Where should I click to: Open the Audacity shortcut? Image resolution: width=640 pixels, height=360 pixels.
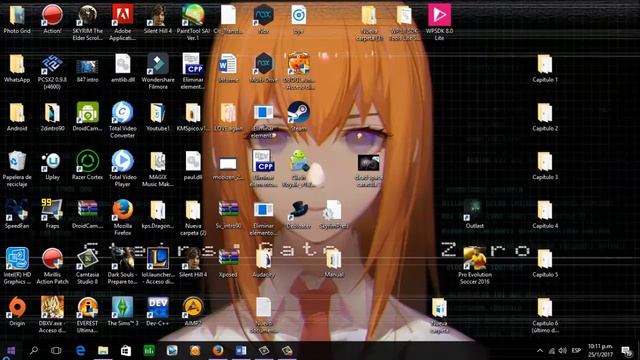tap(263, 259)
